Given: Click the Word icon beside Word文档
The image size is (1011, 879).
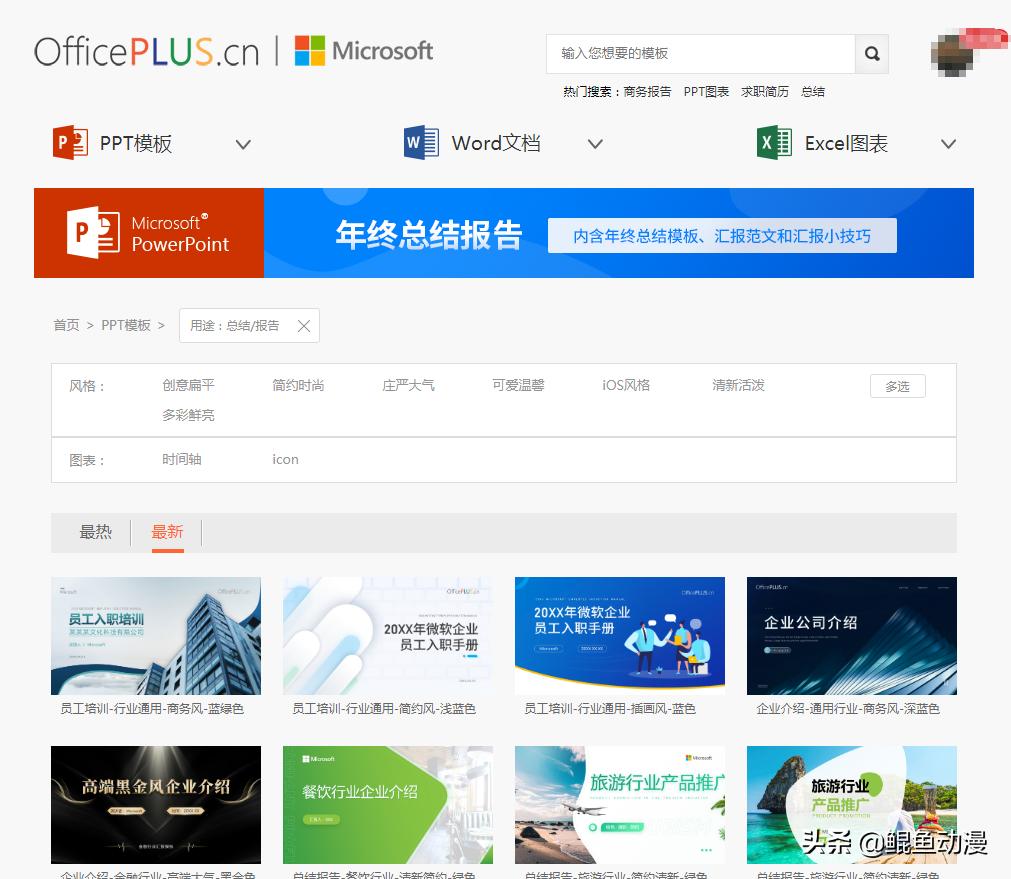Looking at the screenshot, I should [x=422, y=143].
